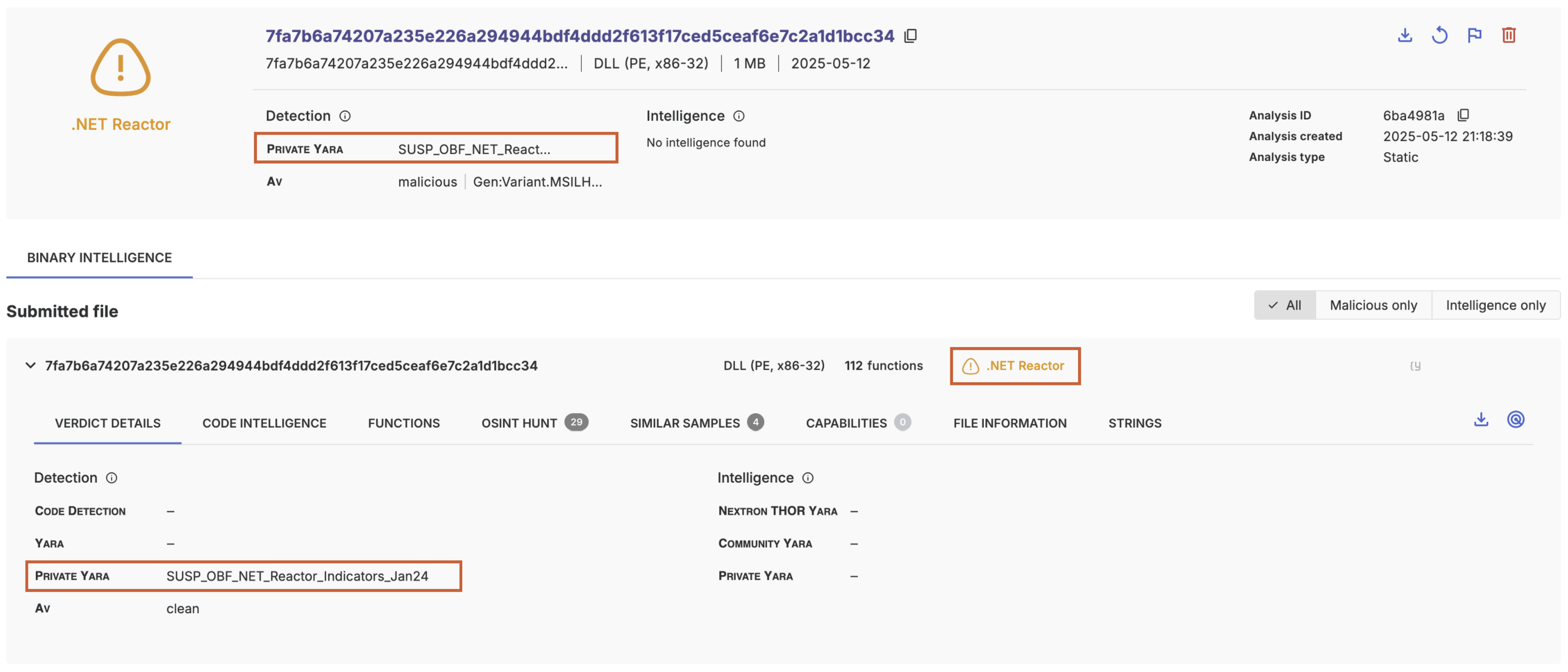Click the info icon beside top Intelligence
Viewport: 1568px width, 672px height.
coord(739,115)
